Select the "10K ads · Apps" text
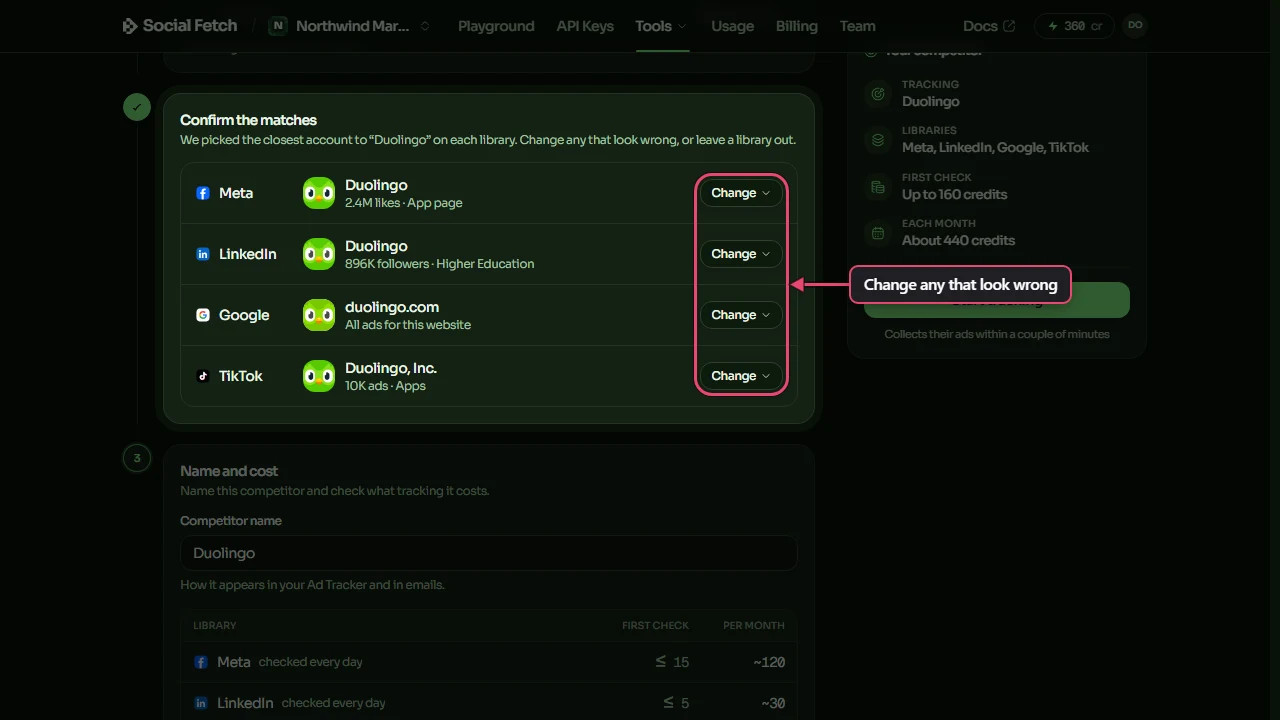The image size is (1280, 720). pos(385,386)
